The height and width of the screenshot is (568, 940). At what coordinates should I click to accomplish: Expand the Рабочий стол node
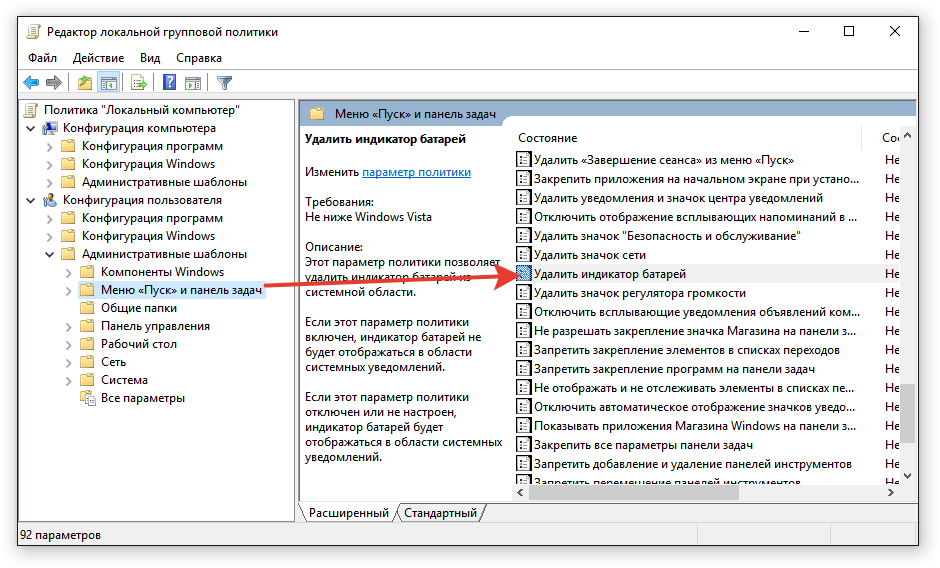[x=68, y=345]
